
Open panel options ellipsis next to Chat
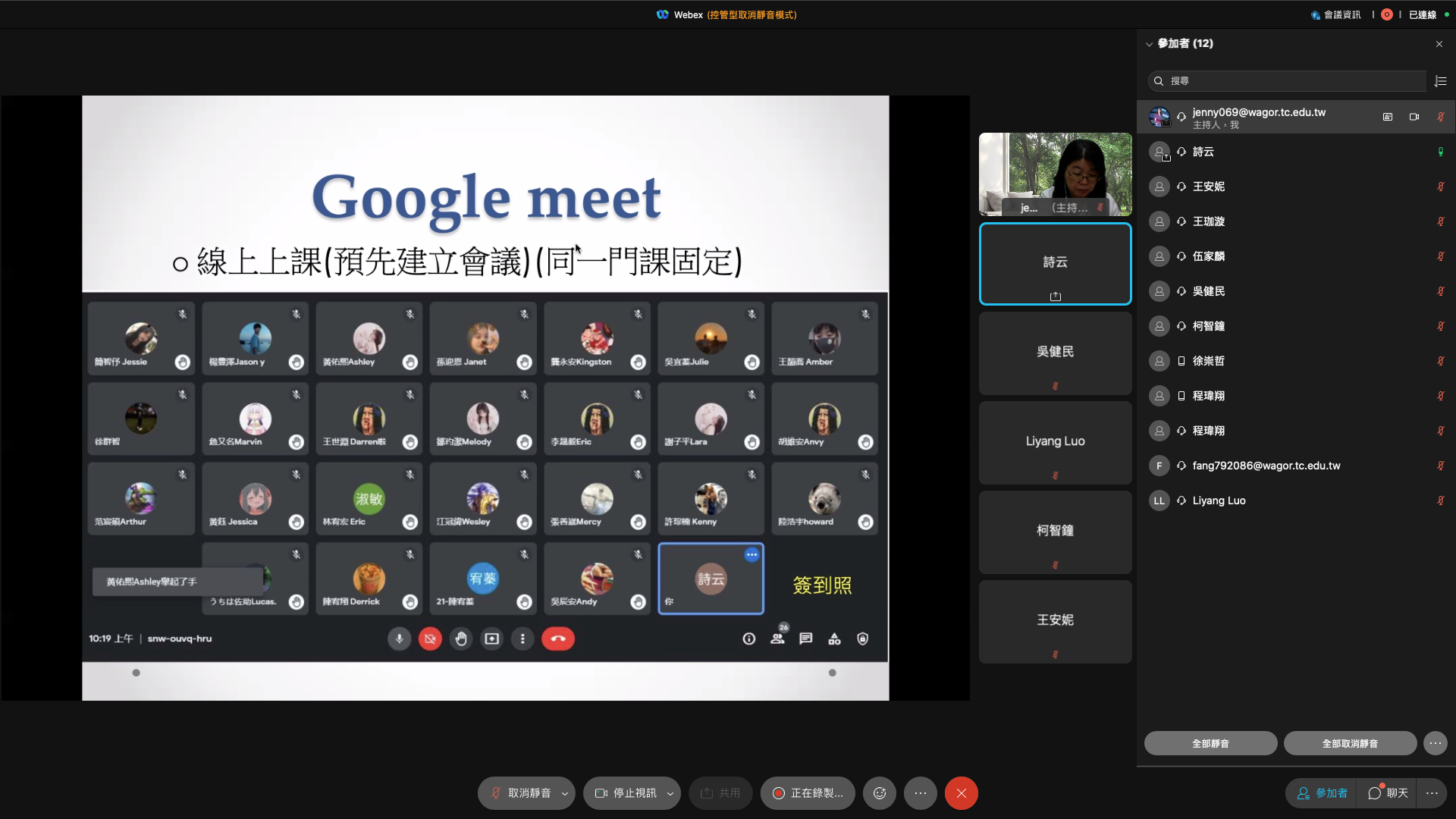tap(1432, 793)
